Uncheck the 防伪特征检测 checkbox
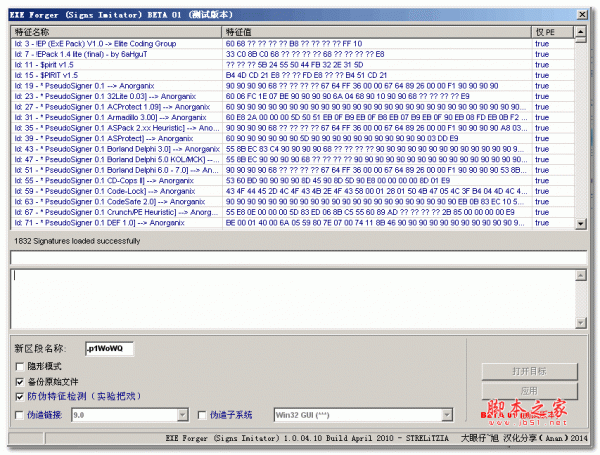The width and height of the screenshot is (600, 455). (x=20, y=397)
